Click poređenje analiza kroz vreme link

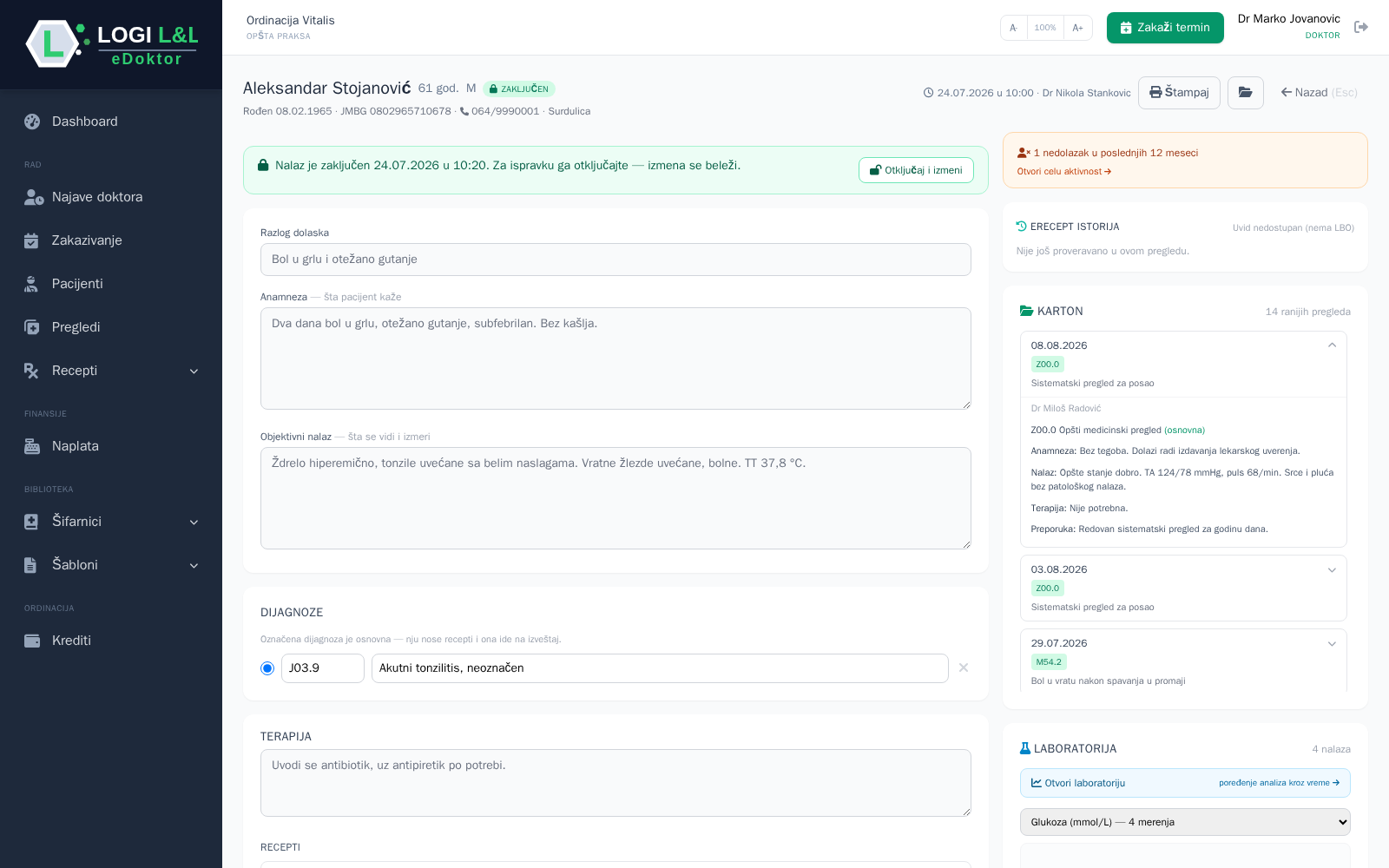[1279, 783]
